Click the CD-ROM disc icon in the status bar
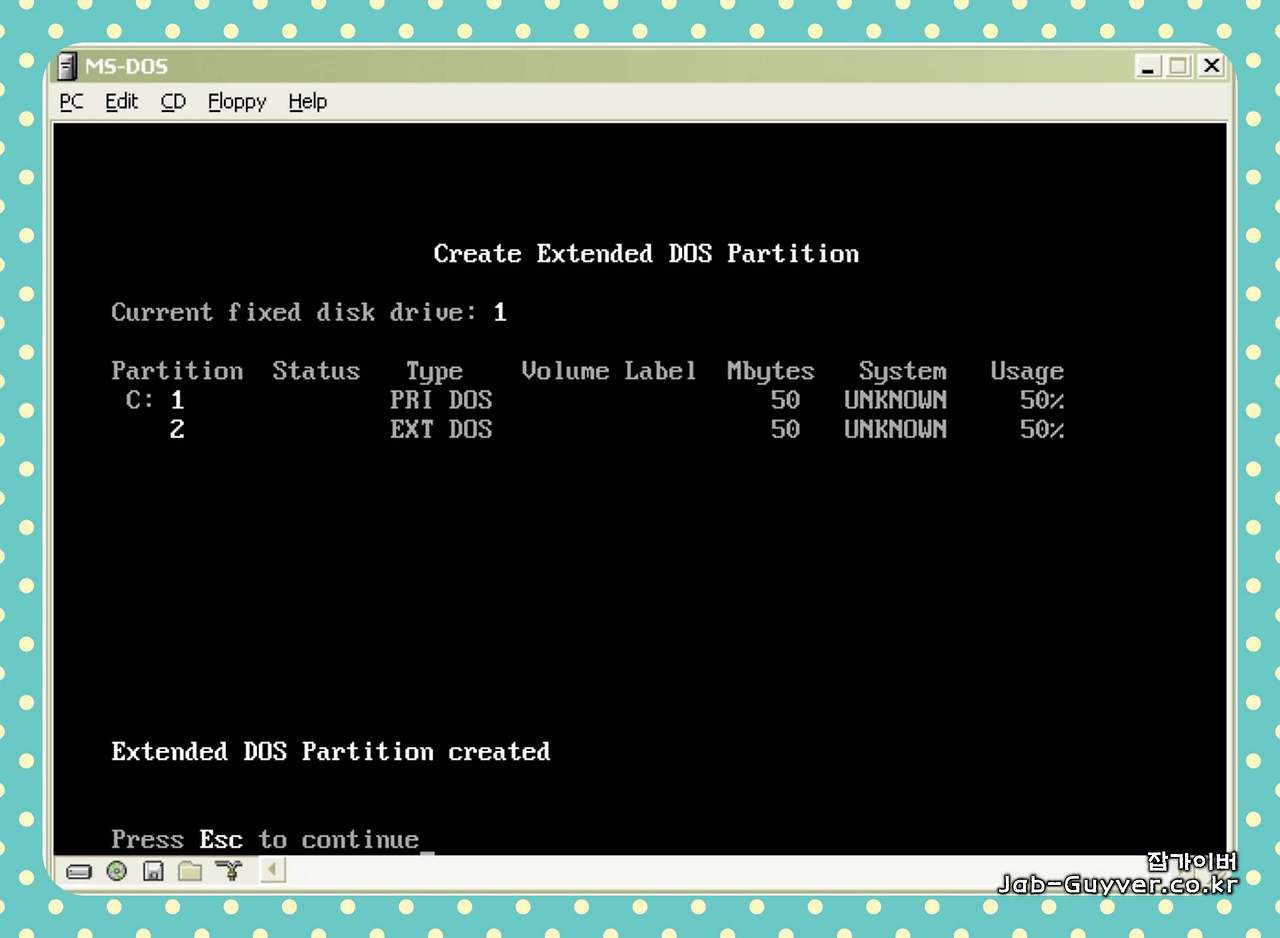 pos(117,871)
